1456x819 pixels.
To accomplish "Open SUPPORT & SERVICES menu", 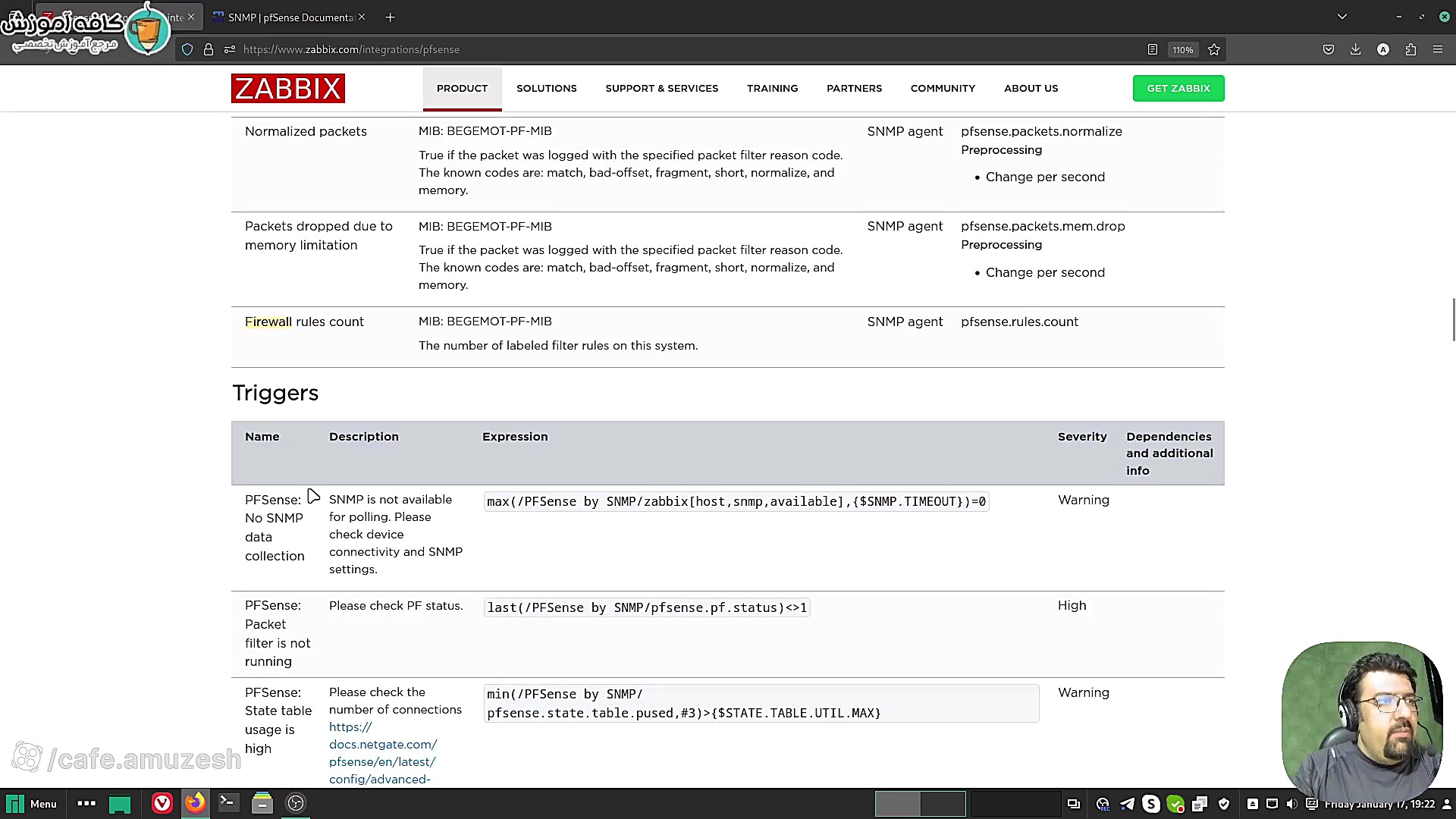I will click(x=662, y=88).
